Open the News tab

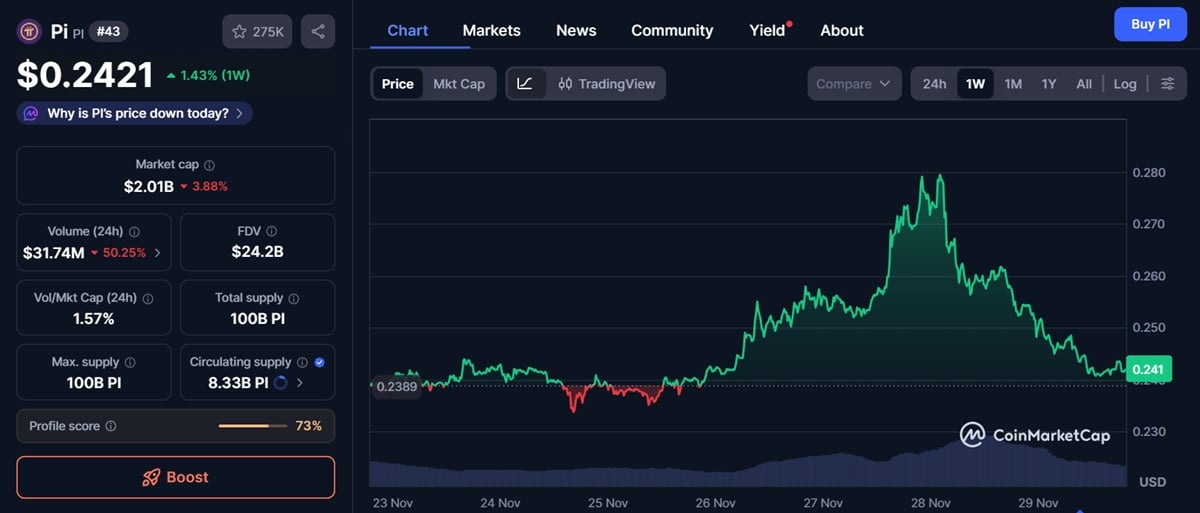point(576,30)
